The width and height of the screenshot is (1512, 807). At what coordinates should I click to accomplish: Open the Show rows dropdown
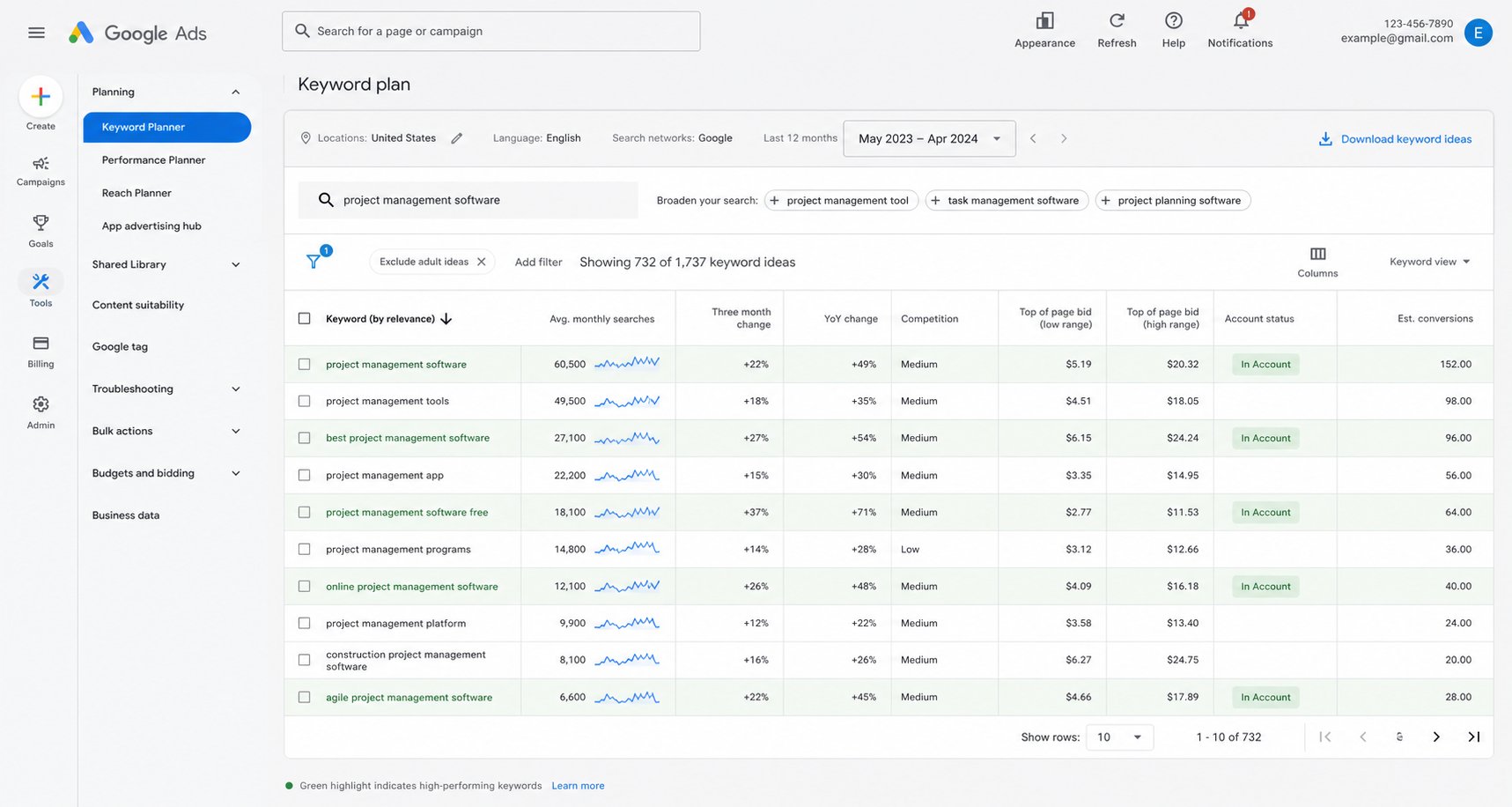click(x=1119, y=737)
